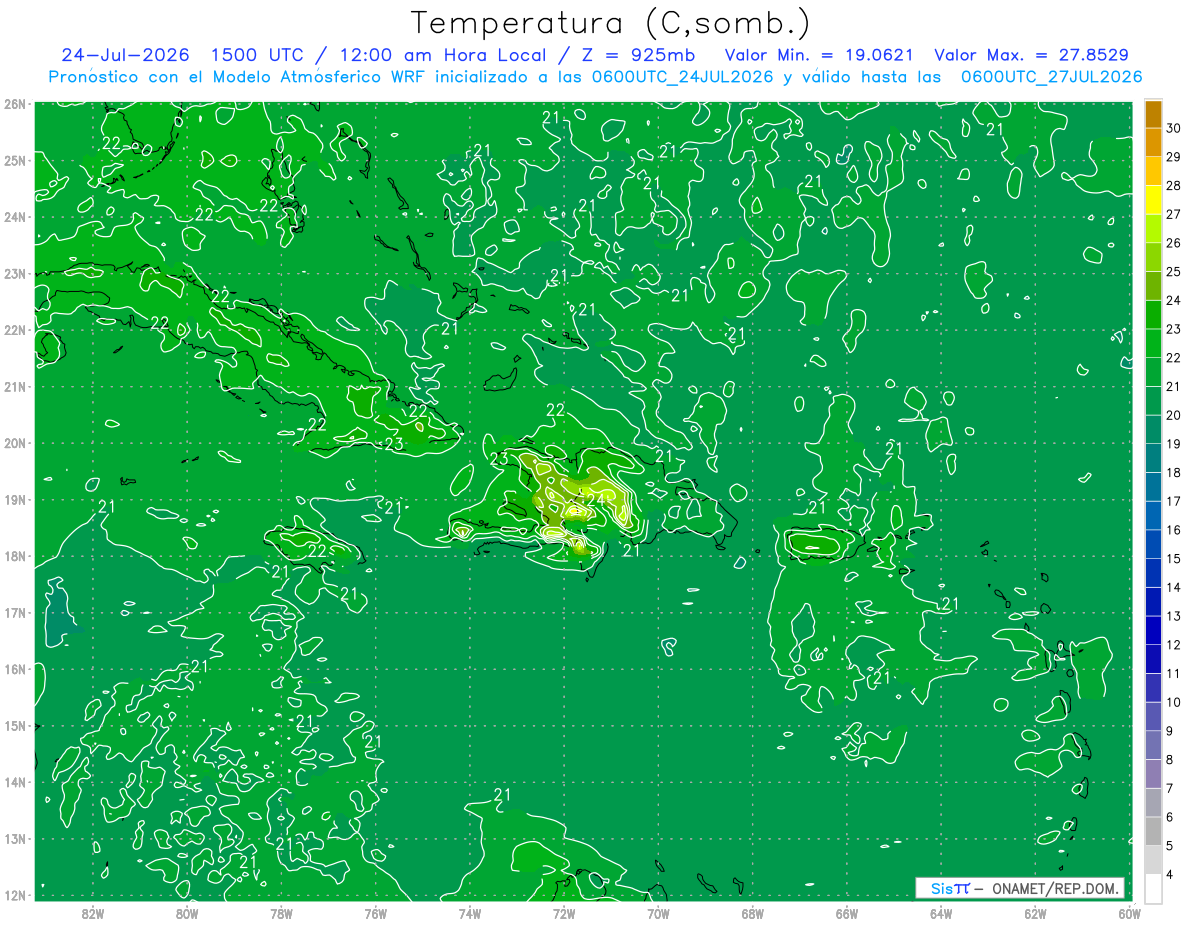This screenshot has height=927, width=1200.
Task: Click the '18N' latitude label
Action: coord(14,556)
